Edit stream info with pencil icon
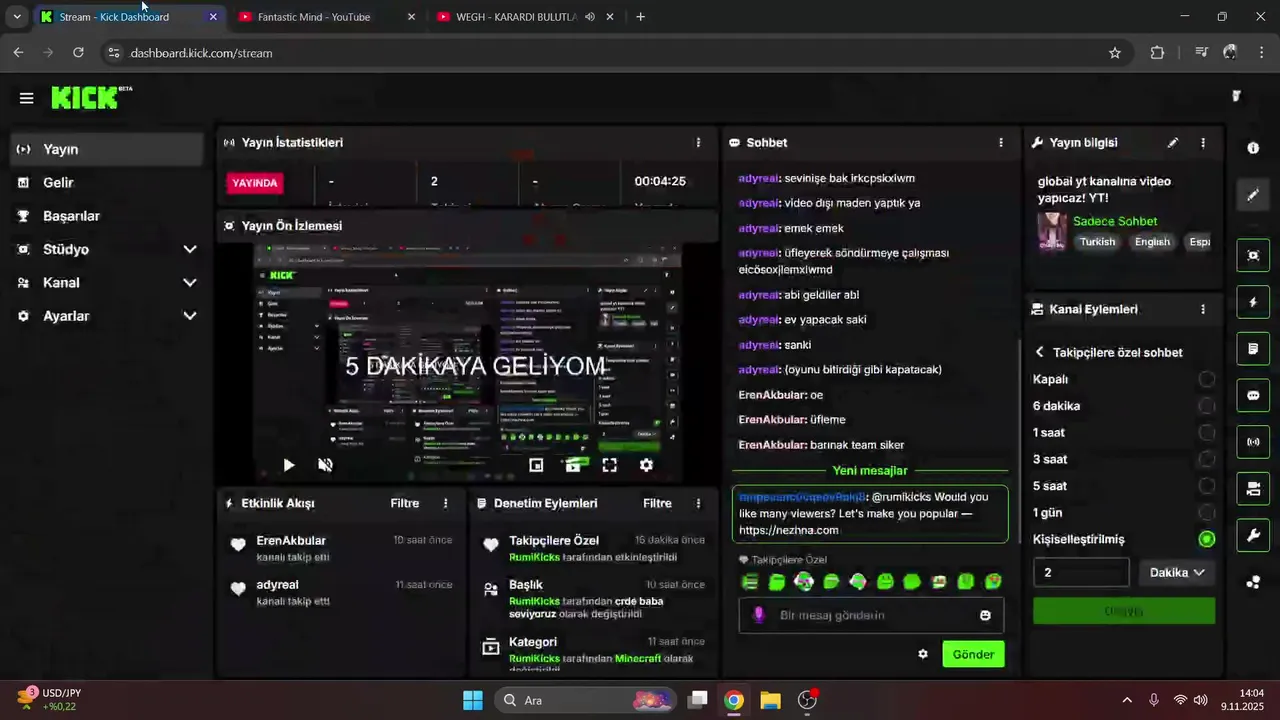Screen dimensions: 1280x720 tap(1173, 143)
